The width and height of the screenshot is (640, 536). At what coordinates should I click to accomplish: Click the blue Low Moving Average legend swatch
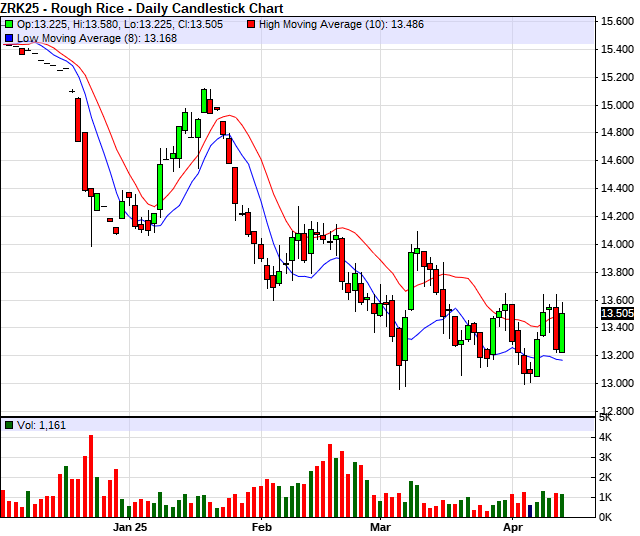click(9, 38)
